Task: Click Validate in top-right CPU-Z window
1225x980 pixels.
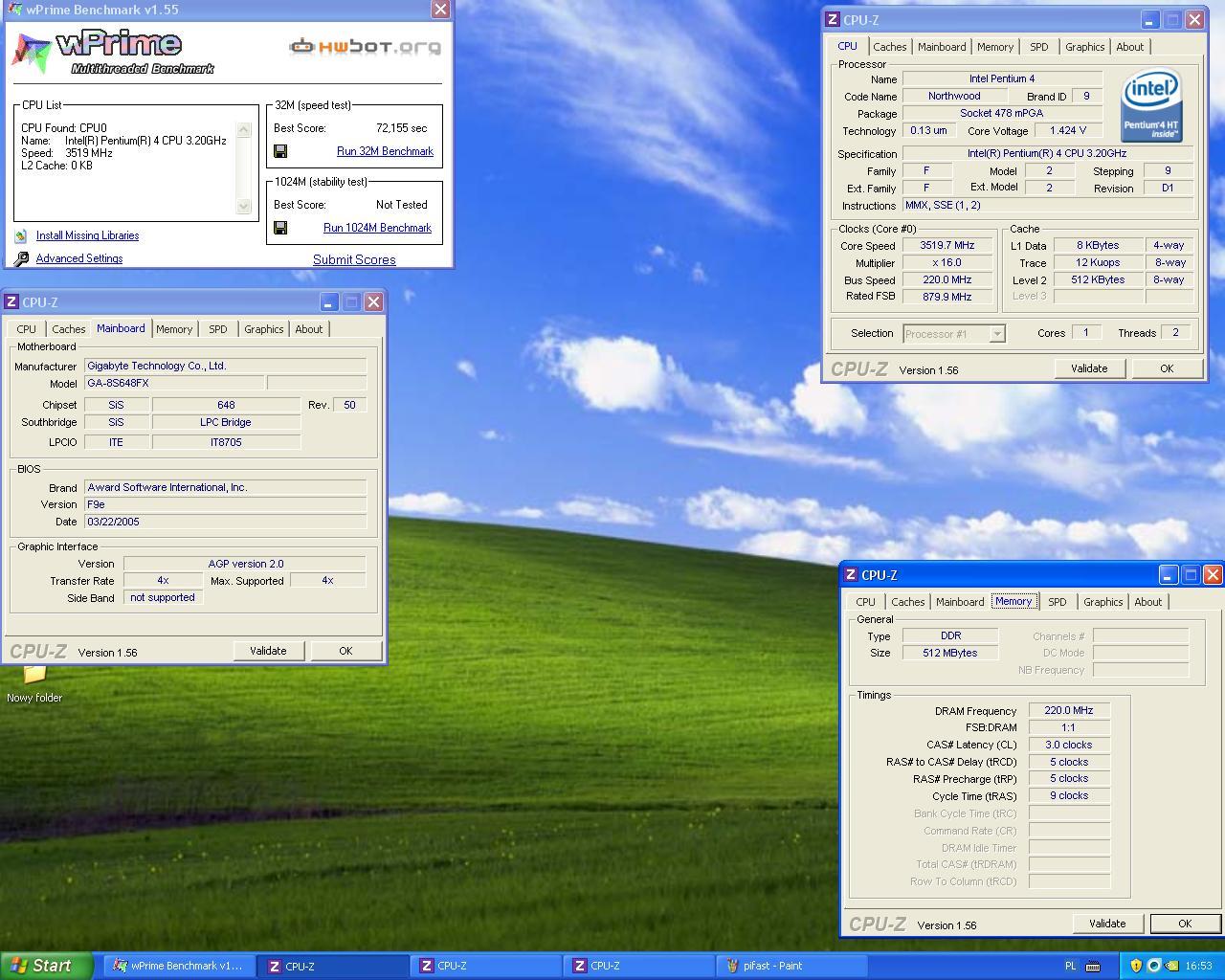Action: point(1089,368)
